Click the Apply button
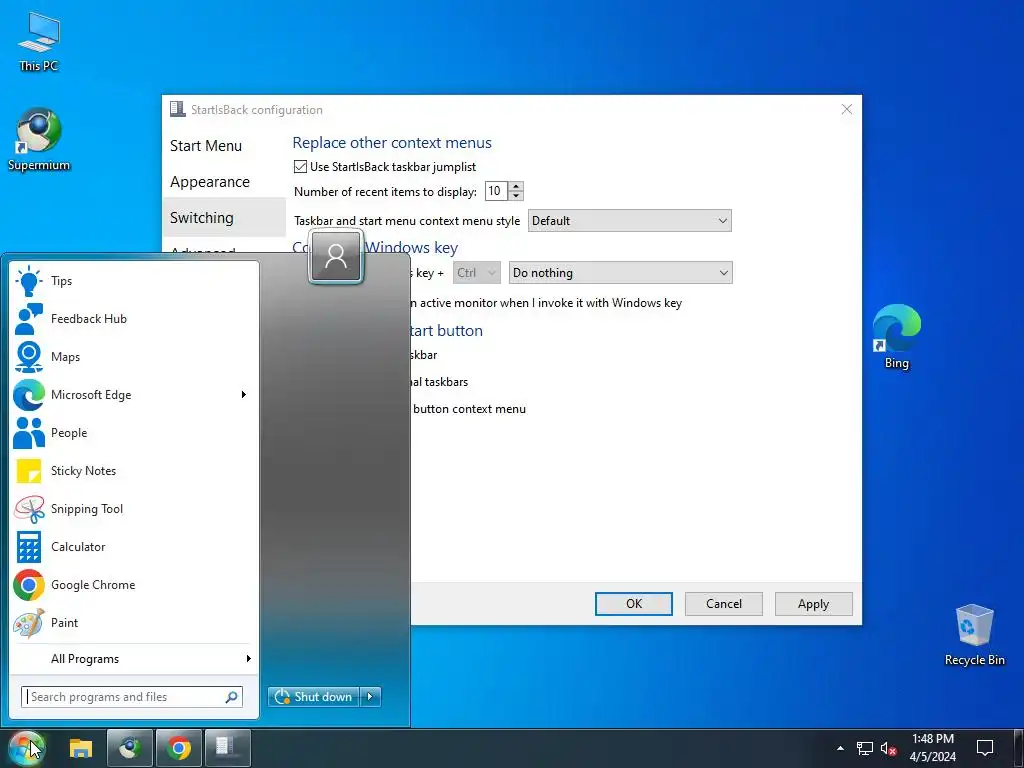The image size is (1024, 768). 814,604
